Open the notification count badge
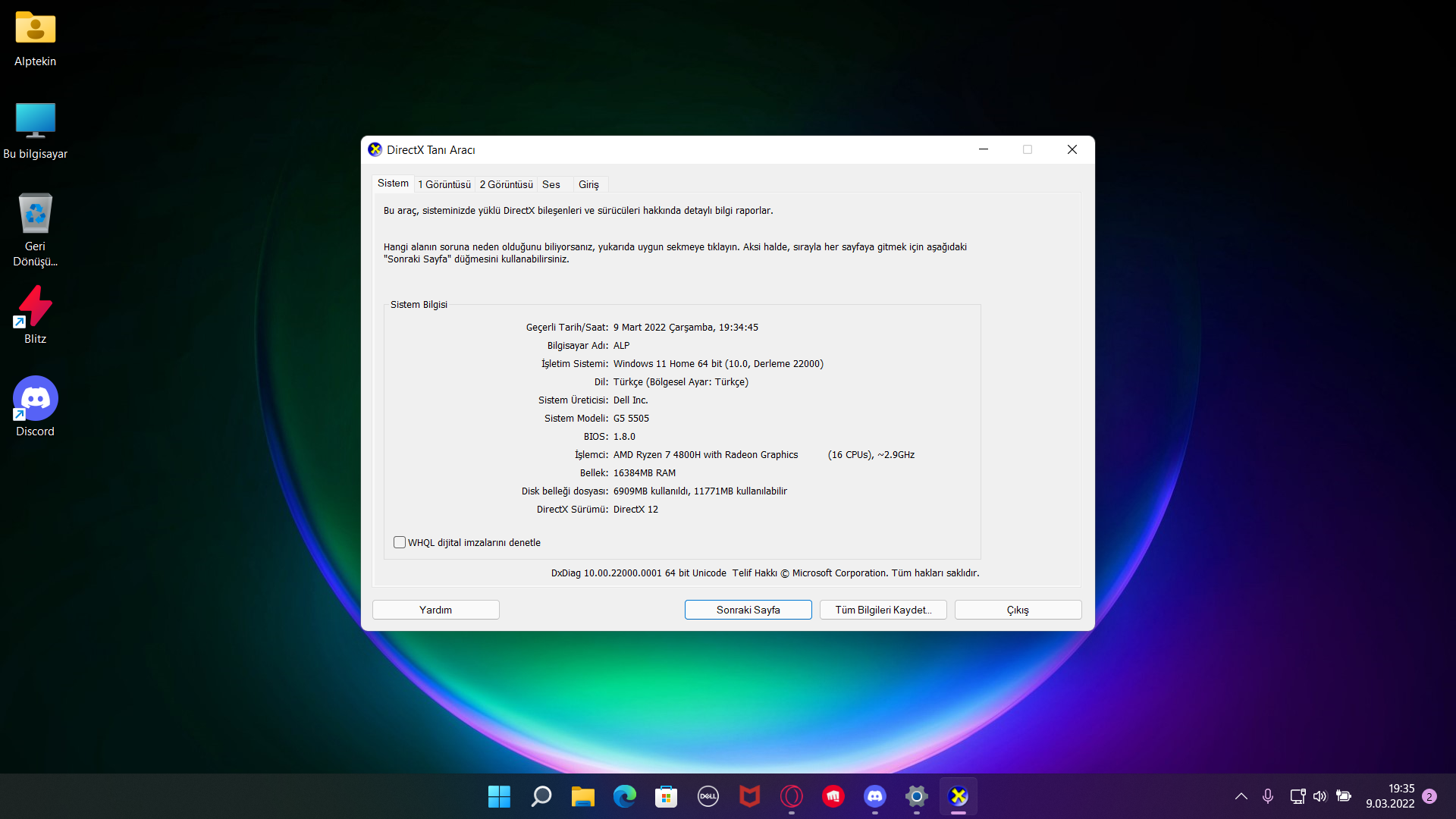The width and height of the screenshot is (1456, 819). pos(1429,796)
